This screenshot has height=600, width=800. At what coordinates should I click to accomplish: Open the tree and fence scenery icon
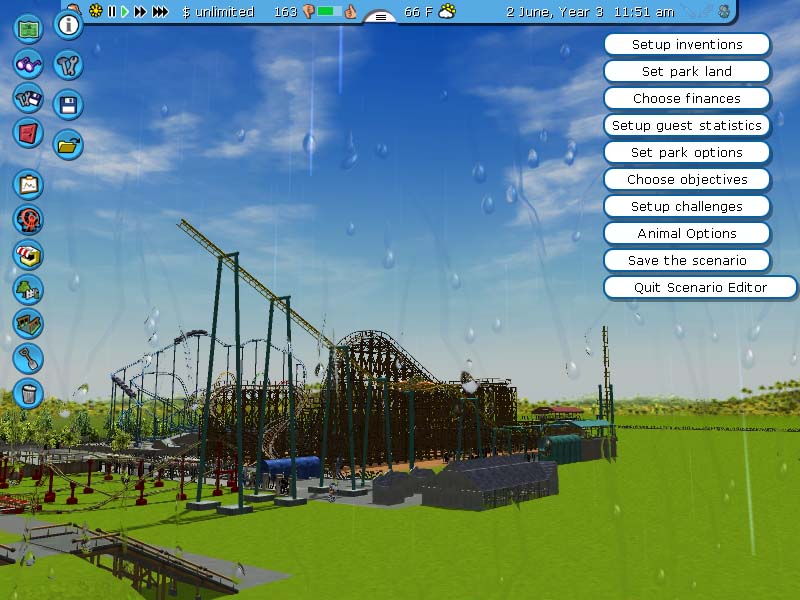click(28, 289)
